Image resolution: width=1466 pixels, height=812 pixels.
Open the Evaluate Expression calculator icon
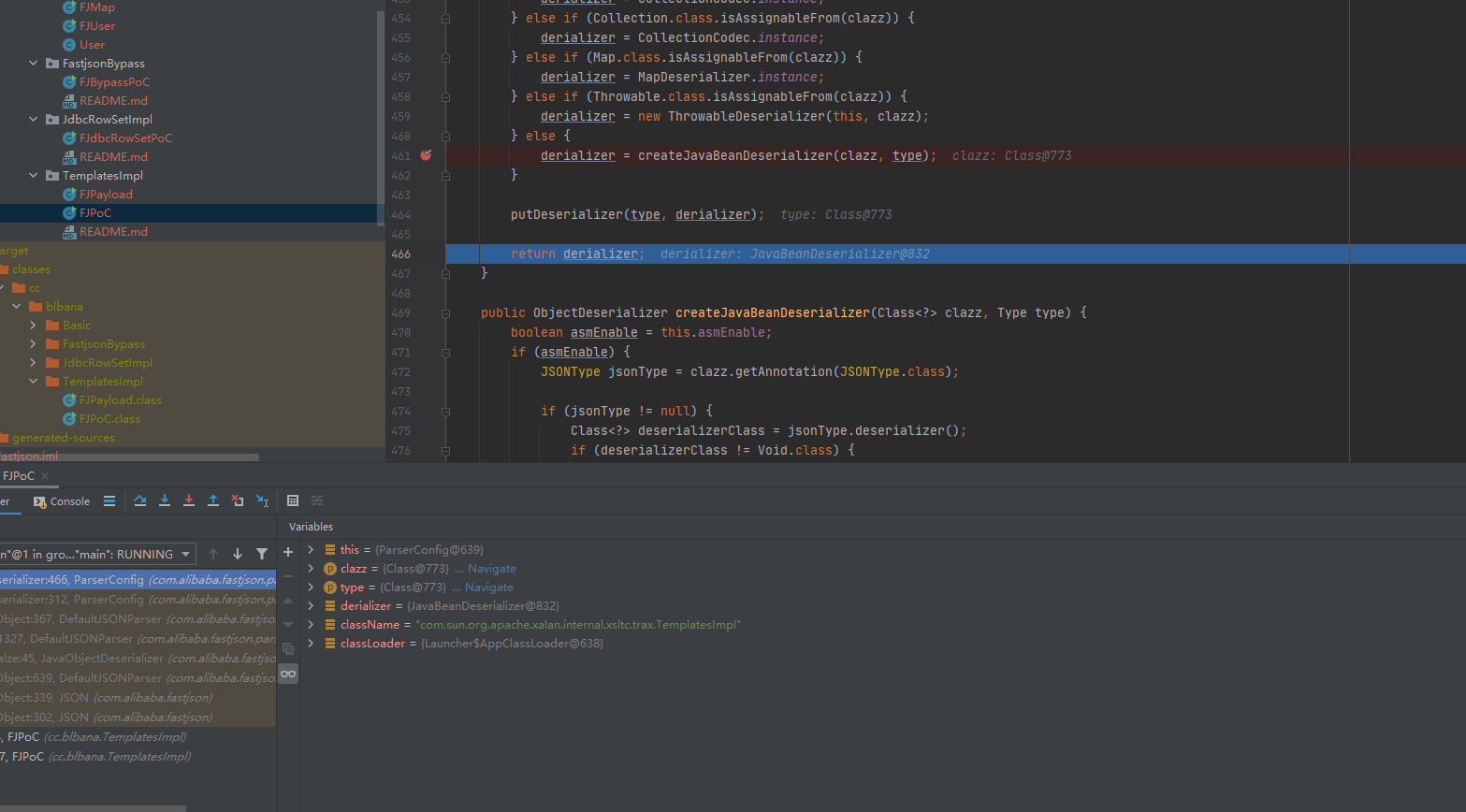(x=293, y=501)
